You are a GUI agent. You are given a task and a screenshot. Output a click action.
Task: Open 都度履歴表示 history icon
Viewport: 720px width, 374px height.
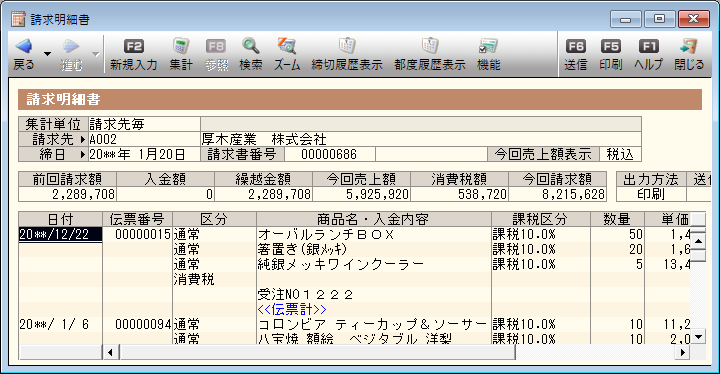(x=430, y=46)
